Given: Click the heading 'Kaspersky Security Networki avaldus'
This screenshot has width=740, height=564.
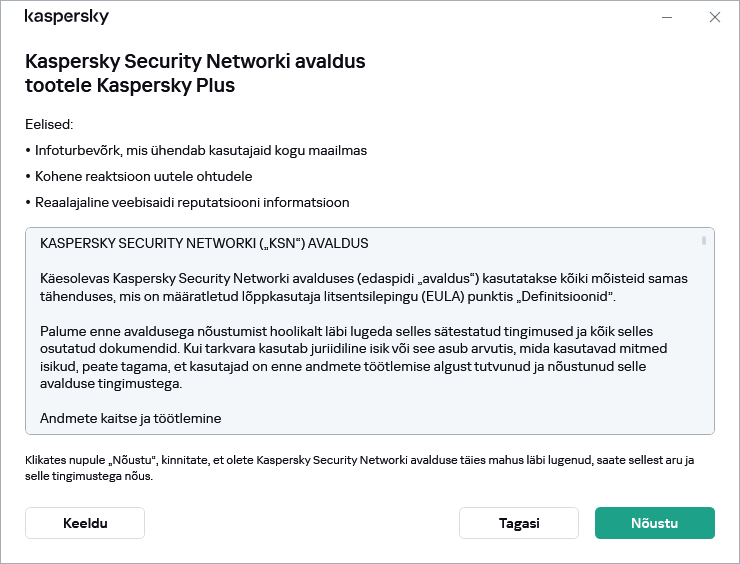Looking at the screenshot, I should click(195, 62).
